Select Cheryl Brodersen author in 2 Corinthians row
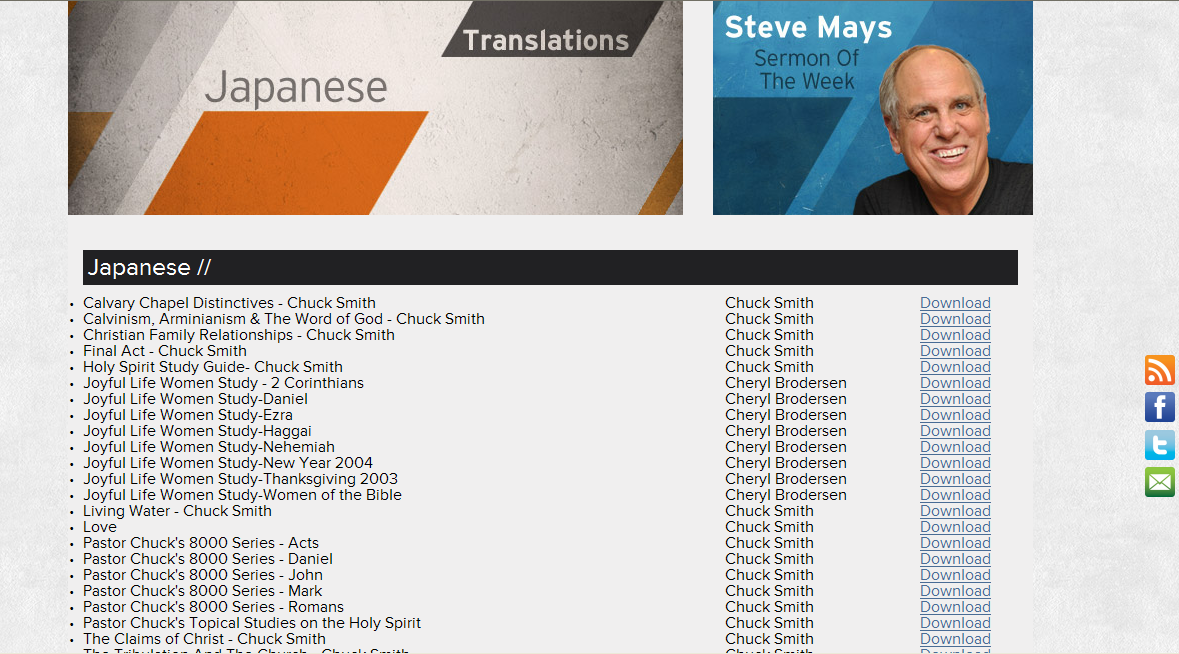Viewport: 1179px width, 654px height. pyautogui.click(x=786, y=383)
